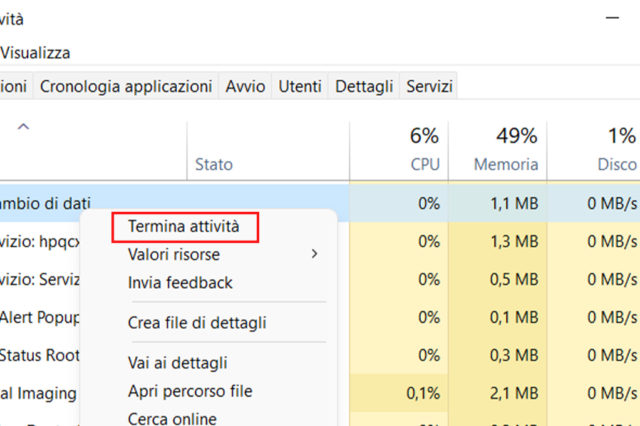Image resolution: width=640 pixels, height=426 pixels.
Task: Open the Avvio tab
Action: pos(245,86)
